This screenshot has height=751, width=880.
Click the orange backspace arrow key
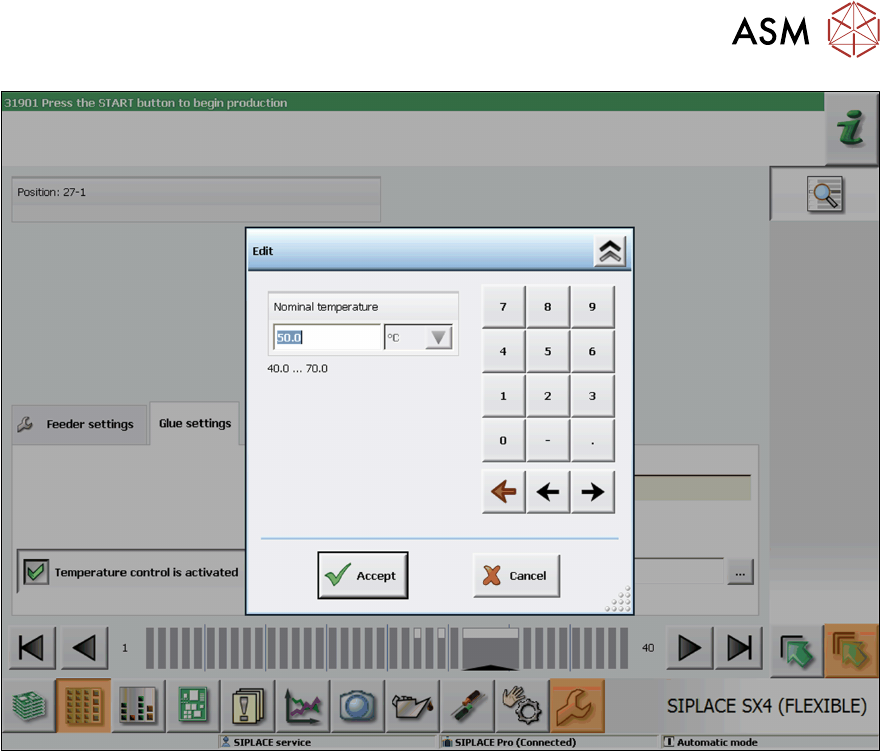503,492
